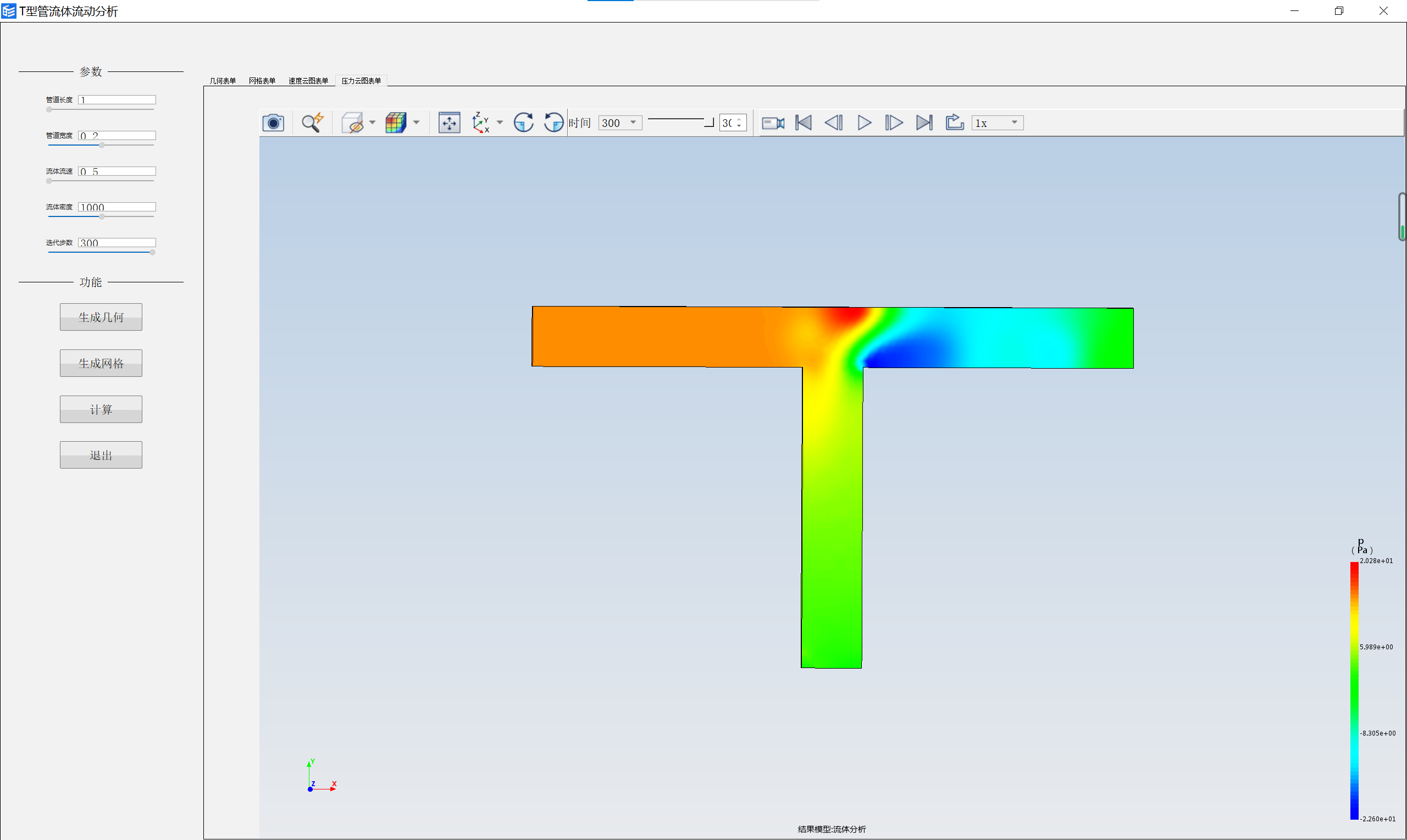
Task: Switch to the 速度云图表单 tab
Action: [308, 81]
